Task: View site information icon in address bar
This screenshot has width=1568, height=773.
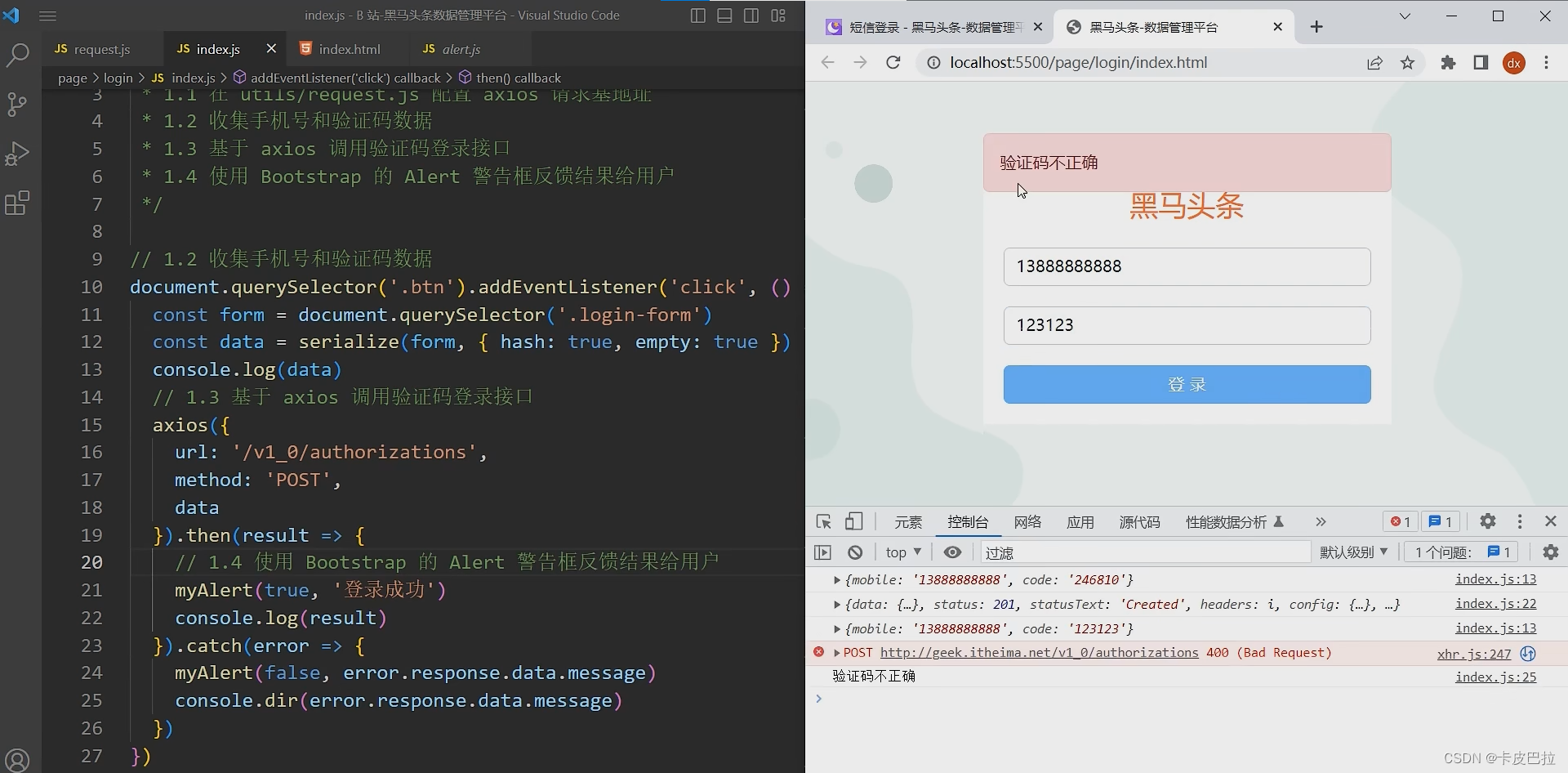Action: coord(933,63)
